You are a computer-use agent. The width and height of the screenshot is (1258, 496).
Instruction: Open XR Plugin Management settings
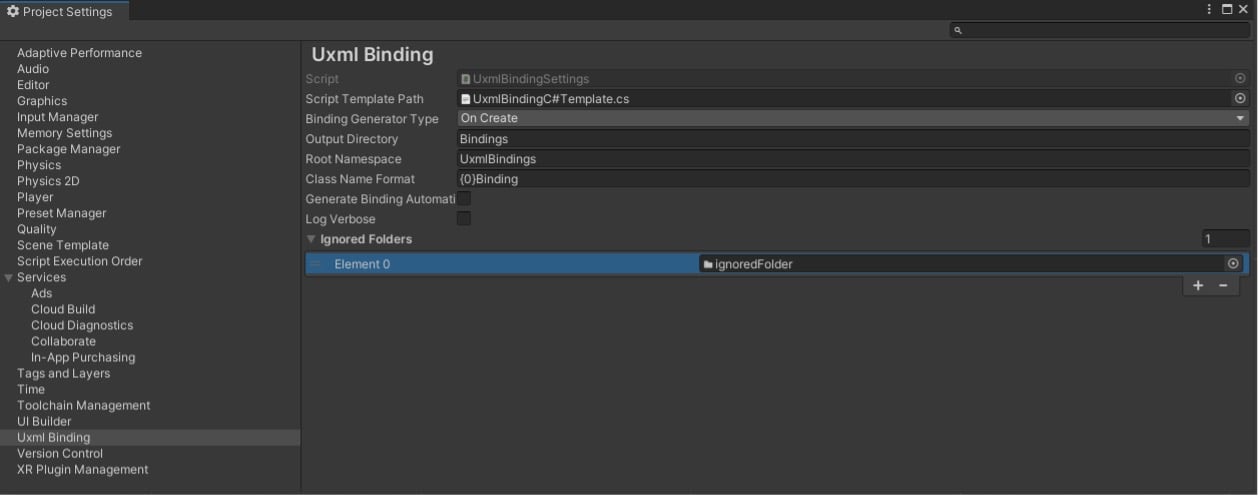point(83,469)
